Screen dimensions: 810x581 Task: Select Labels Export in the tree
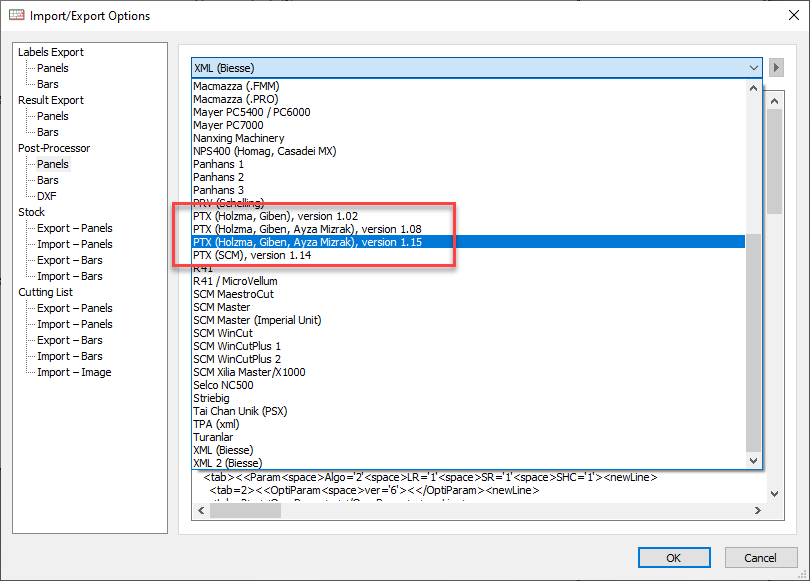click(x=51, y=52)
